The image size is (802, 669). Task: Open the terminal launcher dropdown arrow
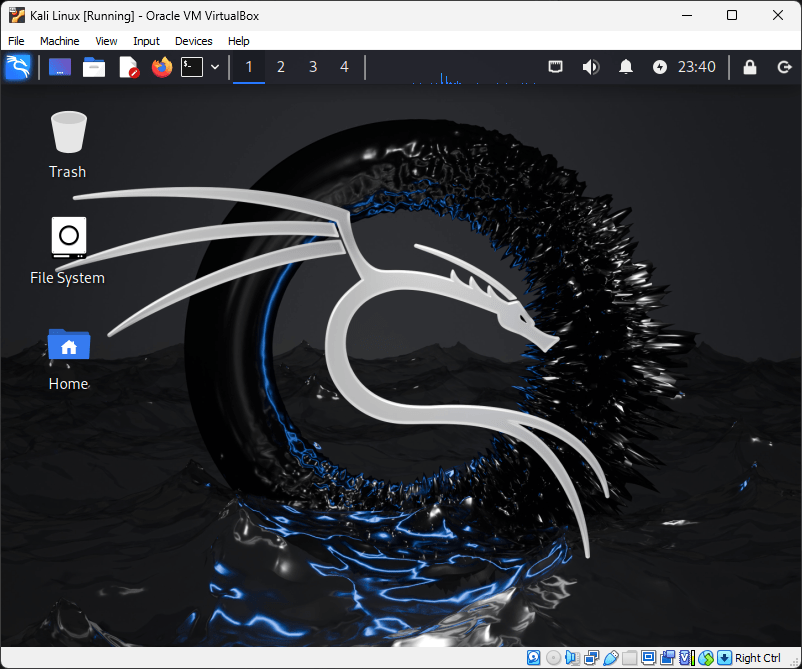[214, 67]
